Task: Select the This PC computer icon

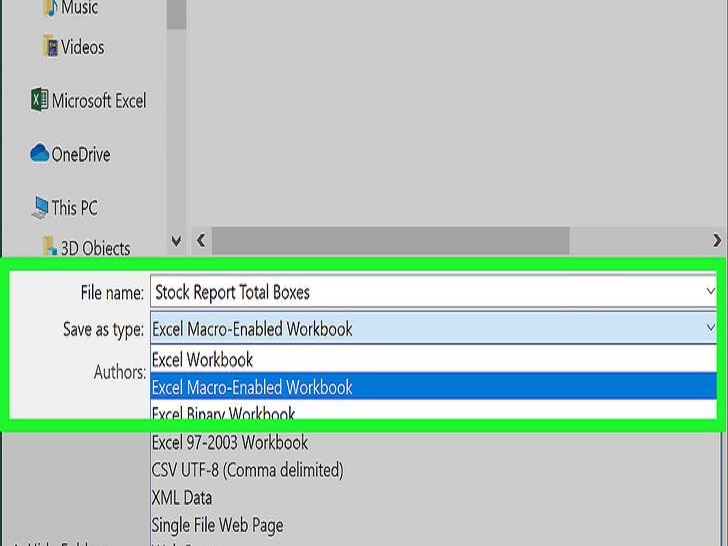Action: pyautogui.click(x=40, y=207)
